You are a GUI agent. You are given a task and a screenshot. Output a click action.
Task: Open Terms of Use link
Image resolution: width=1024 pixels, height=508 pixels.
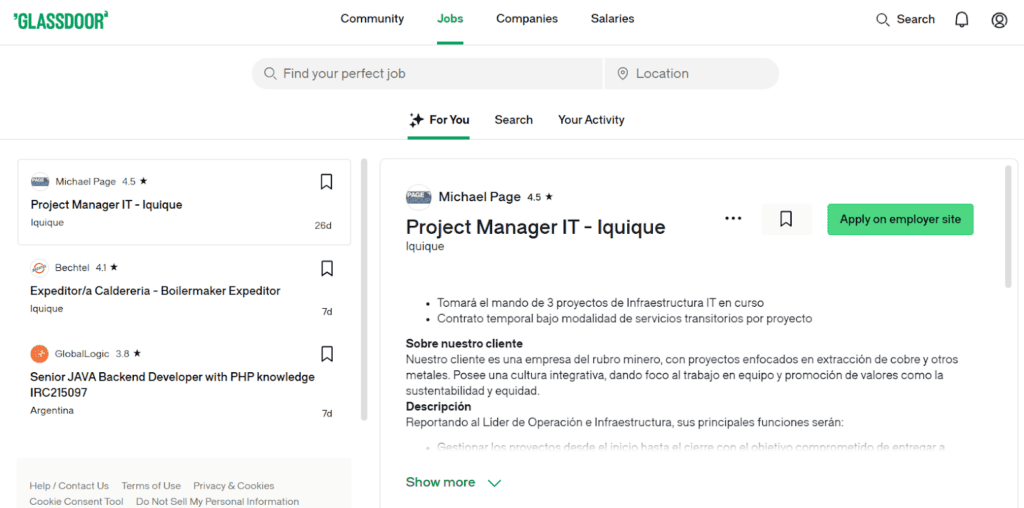tap(151, 486)
